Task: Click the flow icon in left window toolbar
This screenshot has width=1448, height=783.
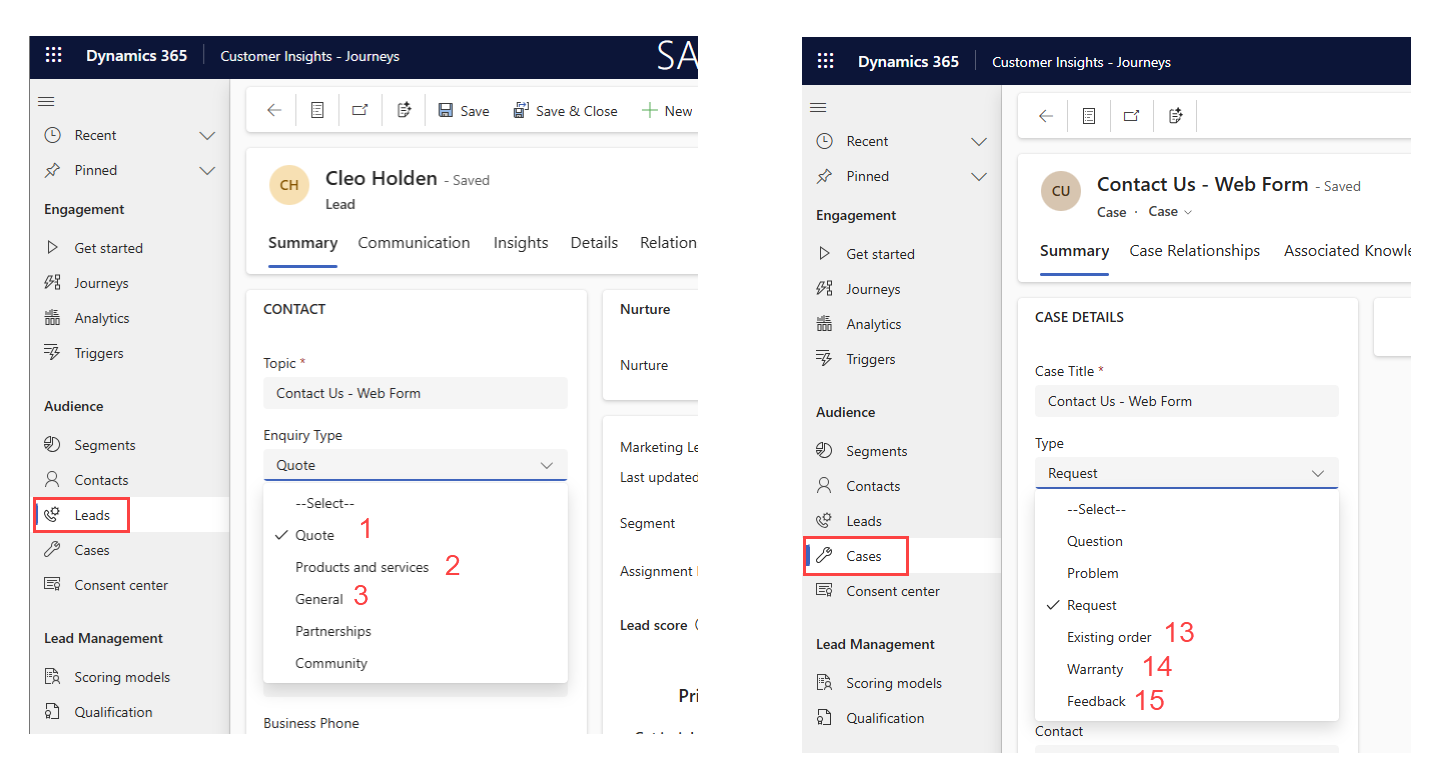Action: [404, 111]
